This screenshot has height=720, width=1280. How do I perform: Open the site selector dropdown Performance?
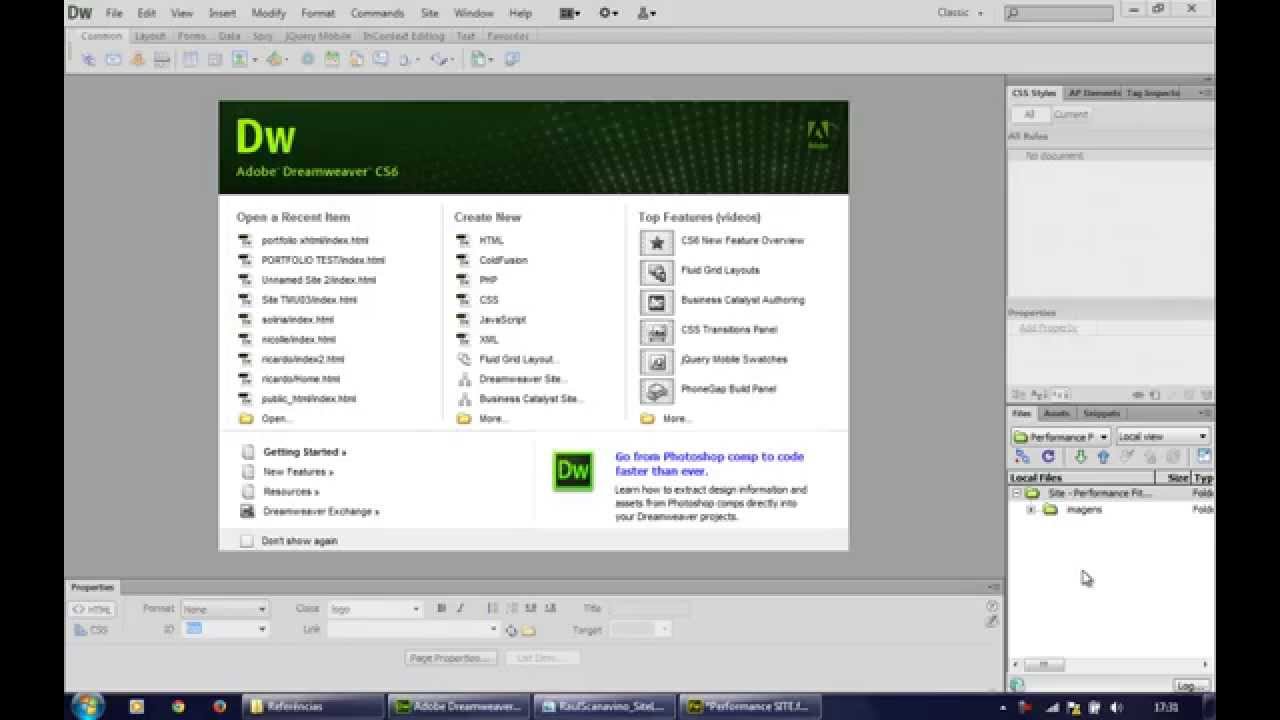click(1060, 437)
